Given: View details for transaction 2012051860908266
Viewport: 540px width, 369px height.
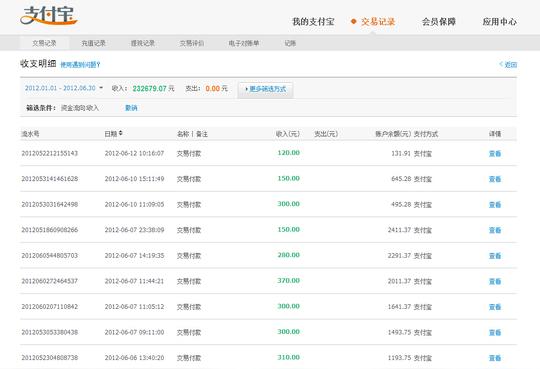Looking at the screenshot, I should (495, 230).
